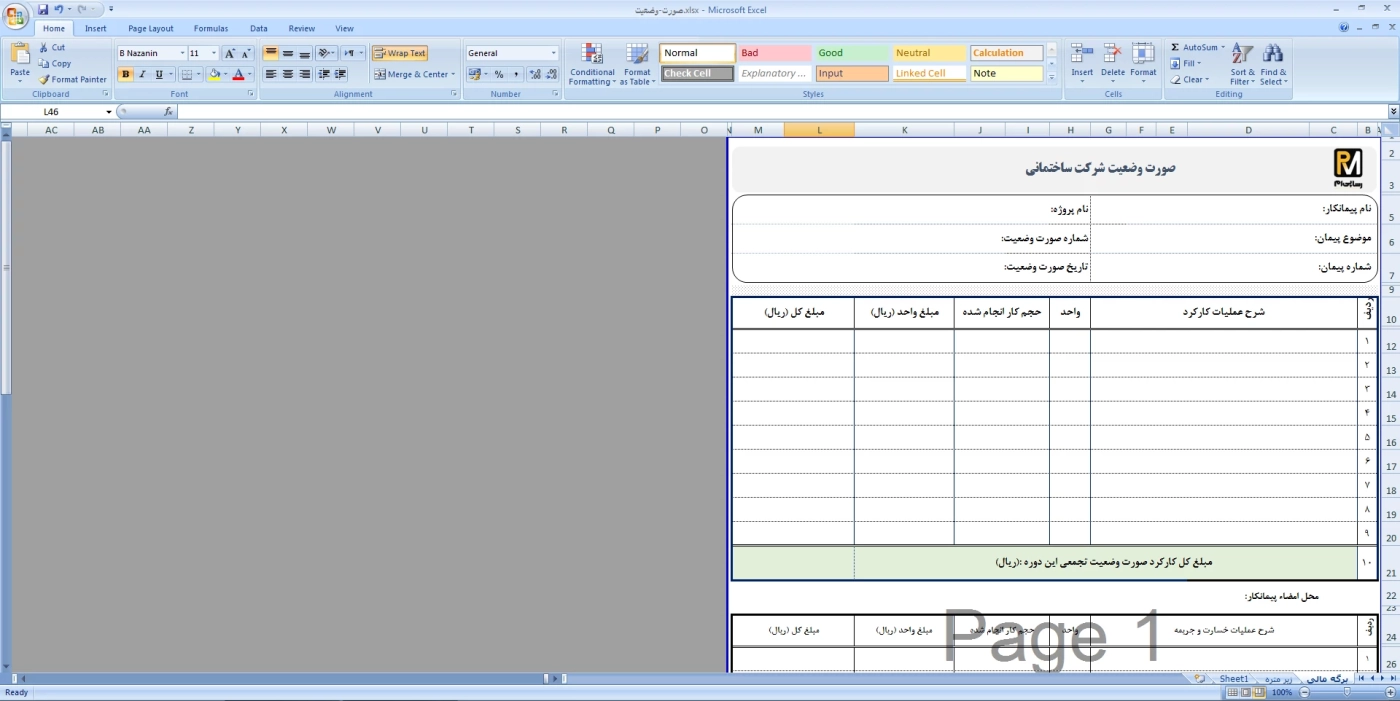Apply the Linked Cell style
Viewport: 1400px width, 701px height.
coord(928,73)
